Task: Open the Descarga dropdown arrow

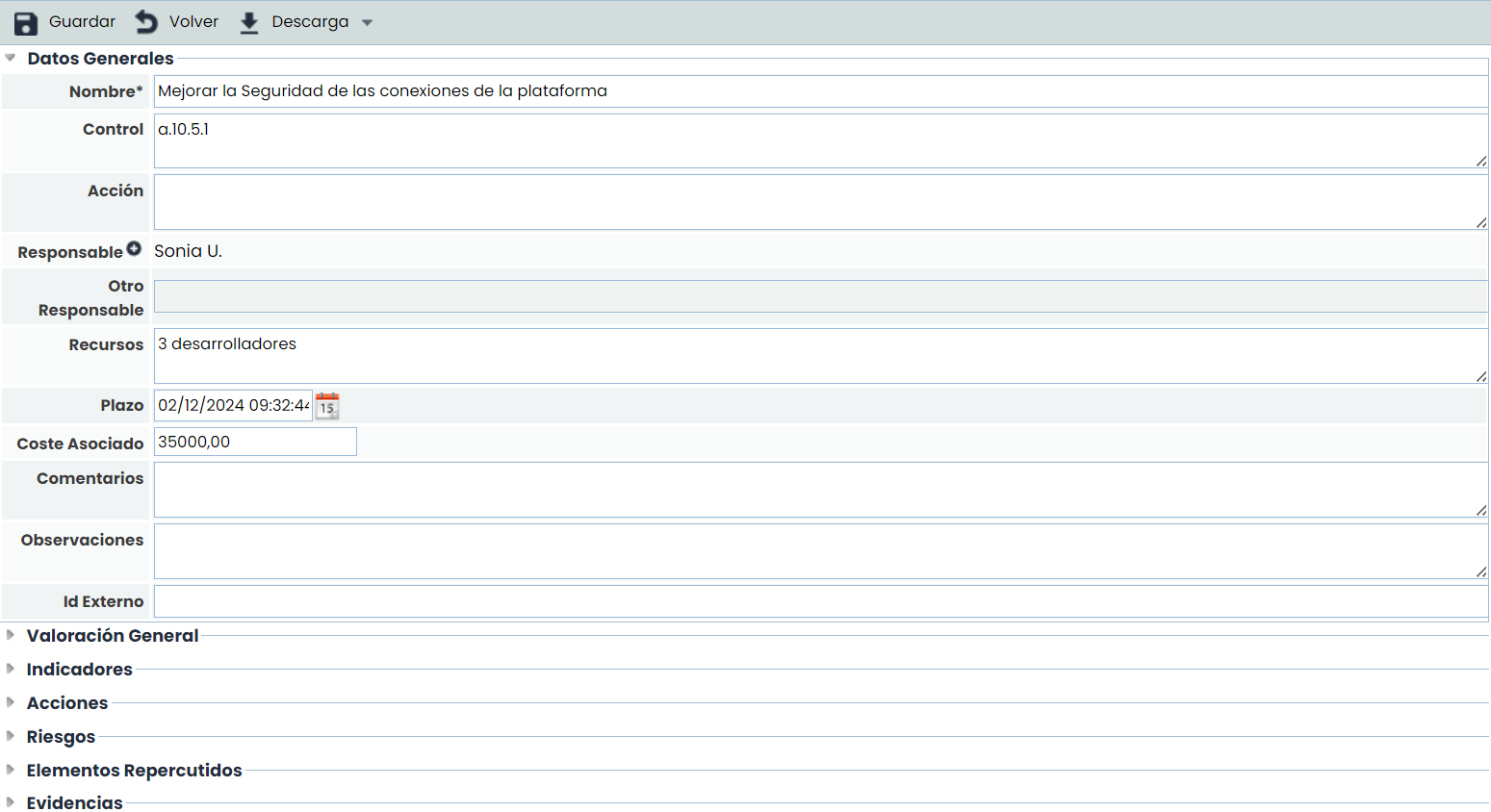Action: 367,23
